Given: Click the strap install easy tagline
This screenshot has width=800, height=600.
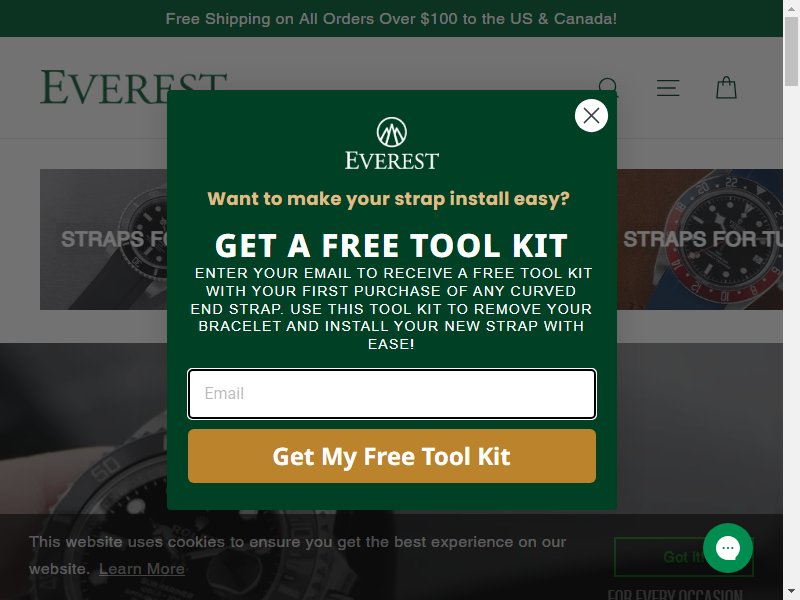Looking at the screenshot, I should 388,198.
